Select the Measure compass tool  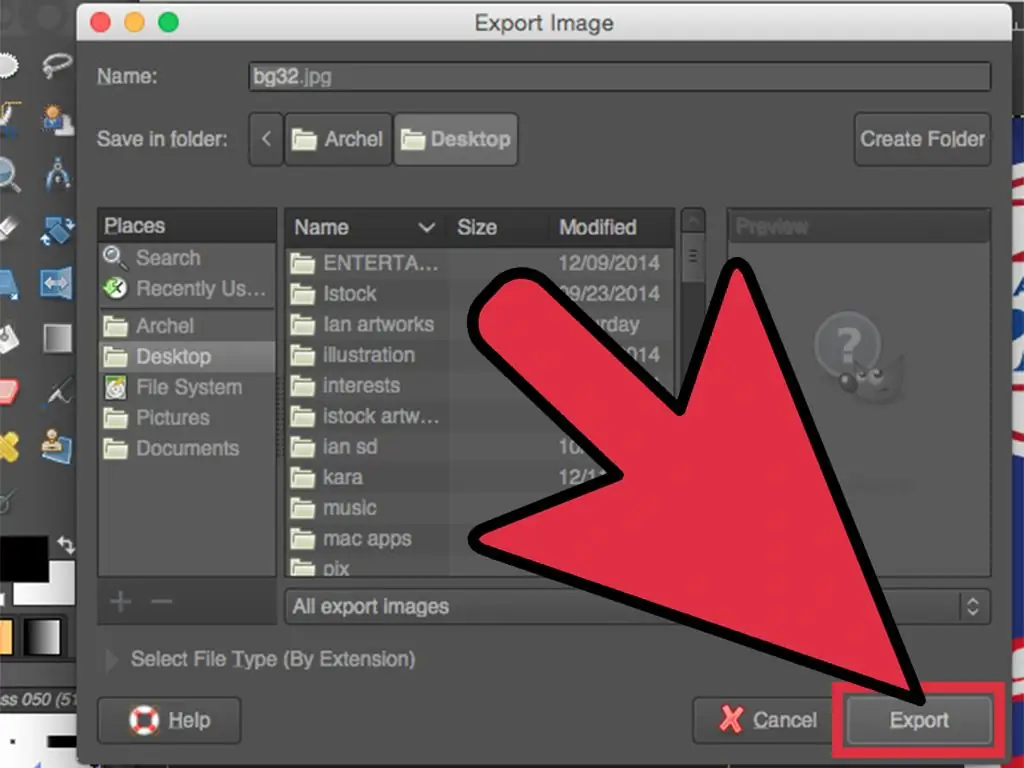57,174
